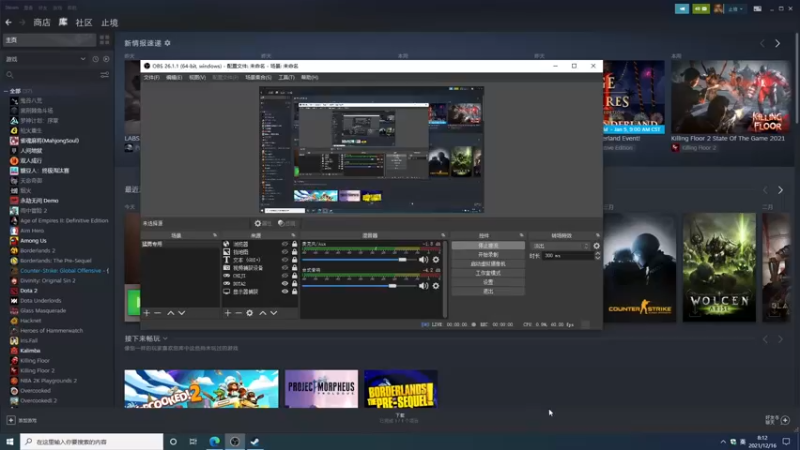Screen dimensions: 800x450
Task: Open the OBS transition type dropdown
Action: tap(560, 246)
